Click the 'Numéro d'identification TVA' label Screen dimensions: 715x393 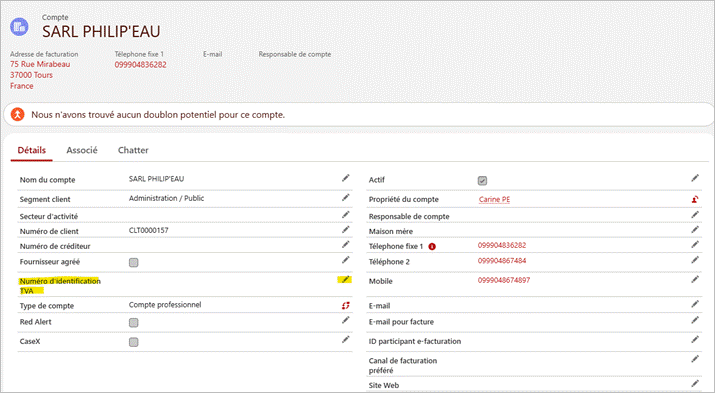pos(60,286)
